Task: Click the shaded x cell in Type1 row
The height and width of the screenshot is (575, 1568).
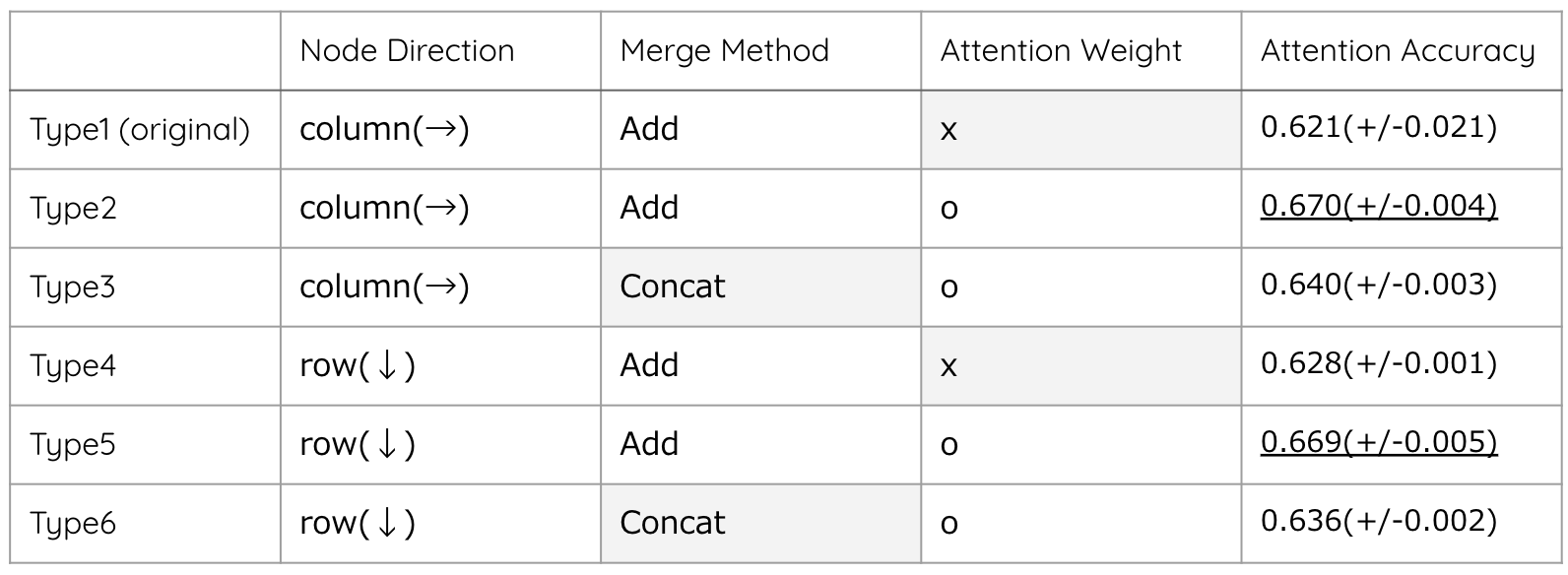Action: (x=1080, y=129)
